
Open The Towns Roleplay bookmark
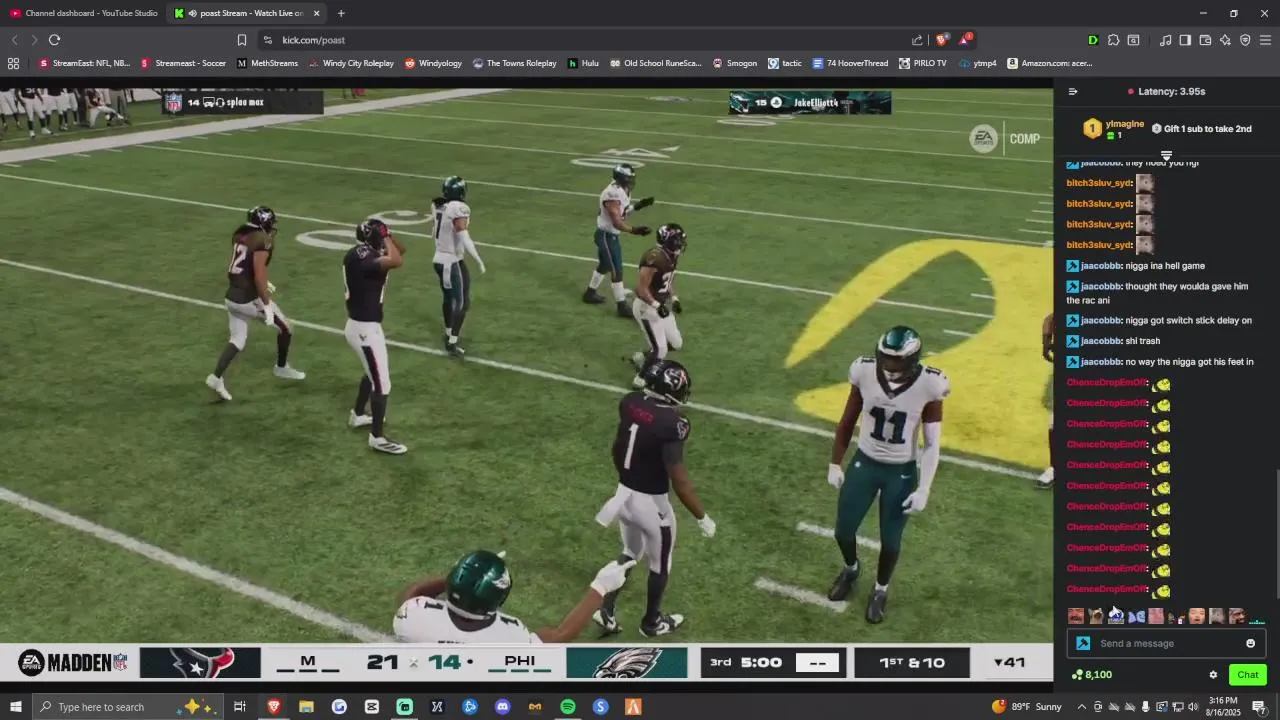pos(514,63)
